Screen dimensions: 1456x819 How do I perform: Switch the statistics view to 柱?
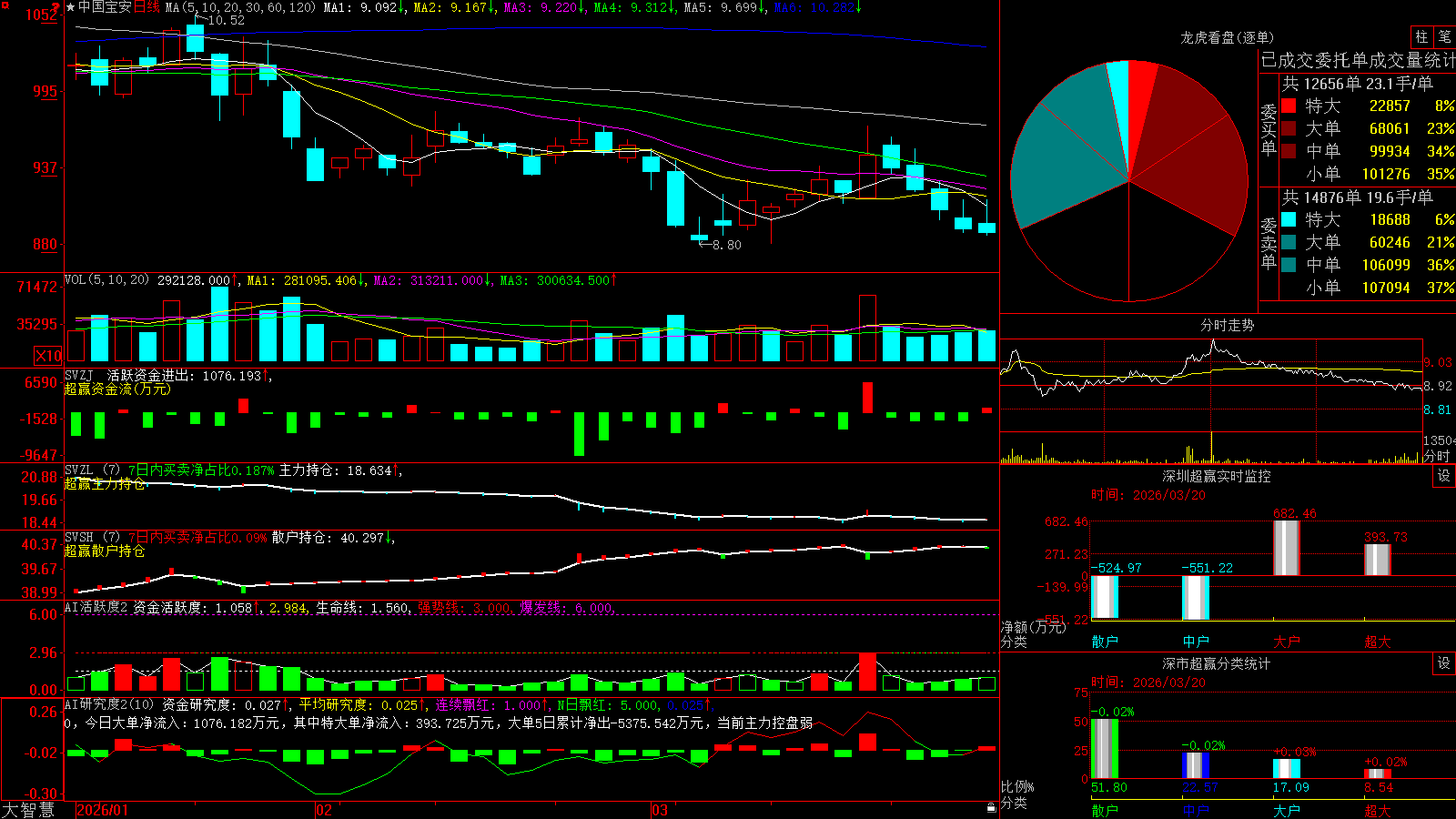[x=1421, y=37]
